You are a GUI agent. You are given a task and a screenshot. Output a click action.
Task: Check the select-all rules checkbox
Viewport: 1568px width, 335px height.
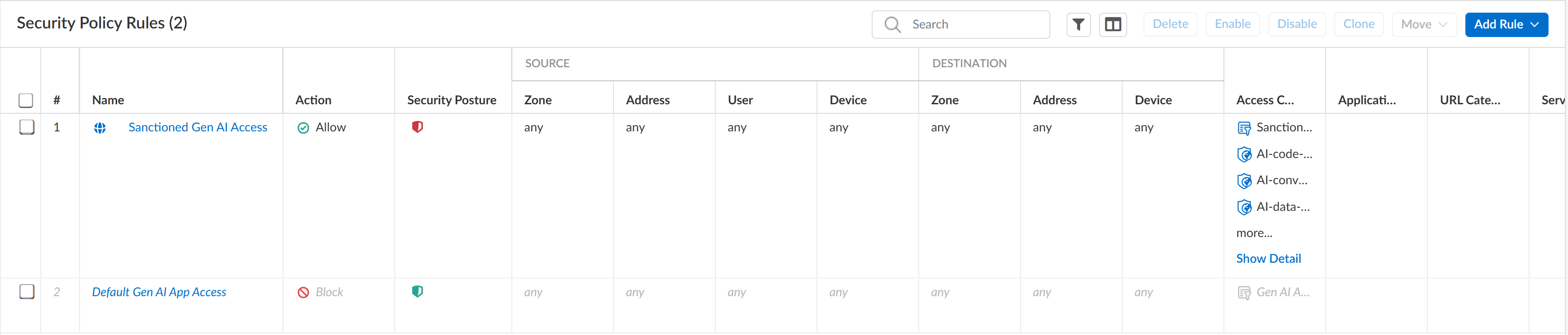26,100
